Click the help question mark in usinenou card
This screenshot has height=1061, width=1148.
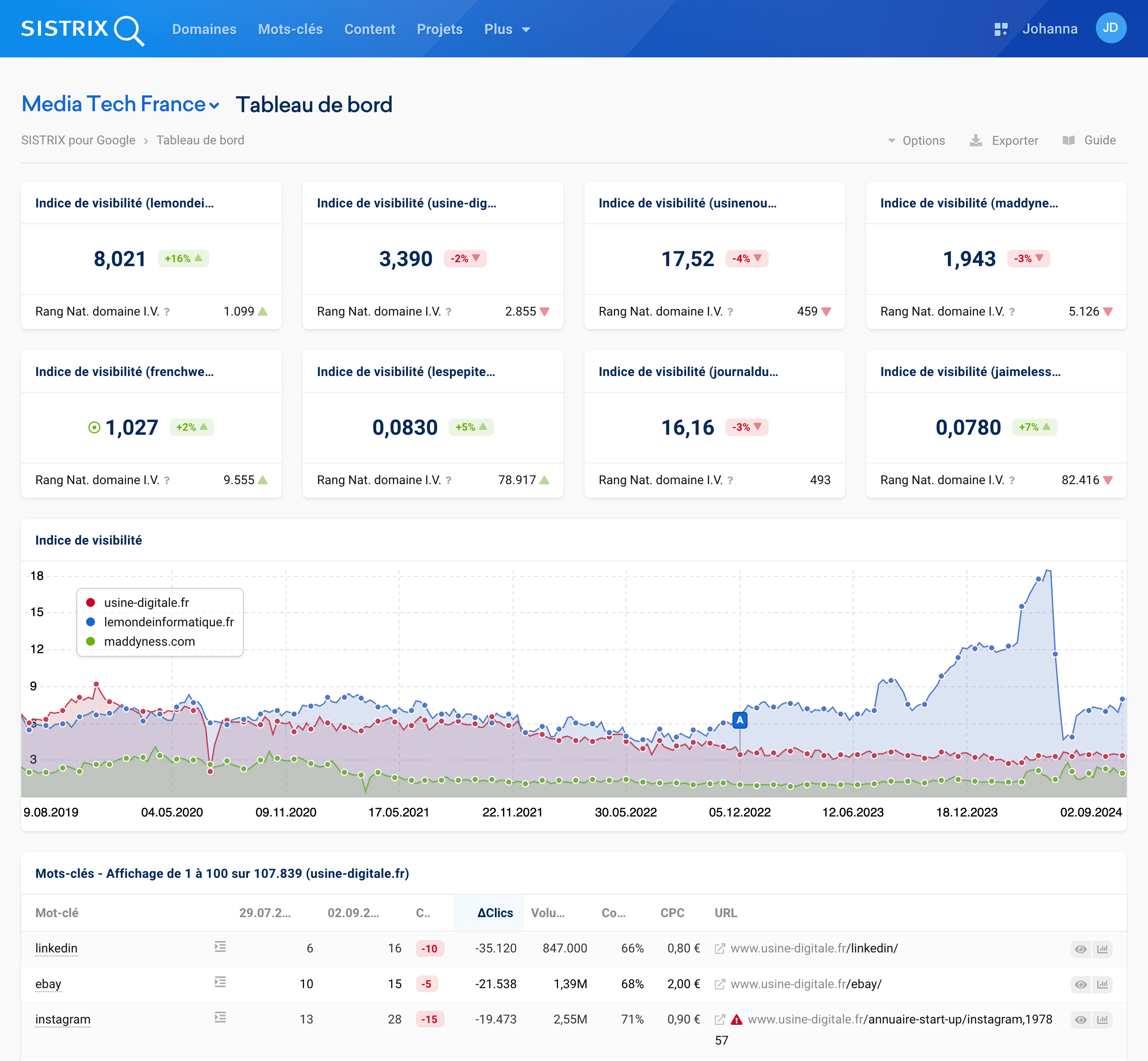[730, 312]
